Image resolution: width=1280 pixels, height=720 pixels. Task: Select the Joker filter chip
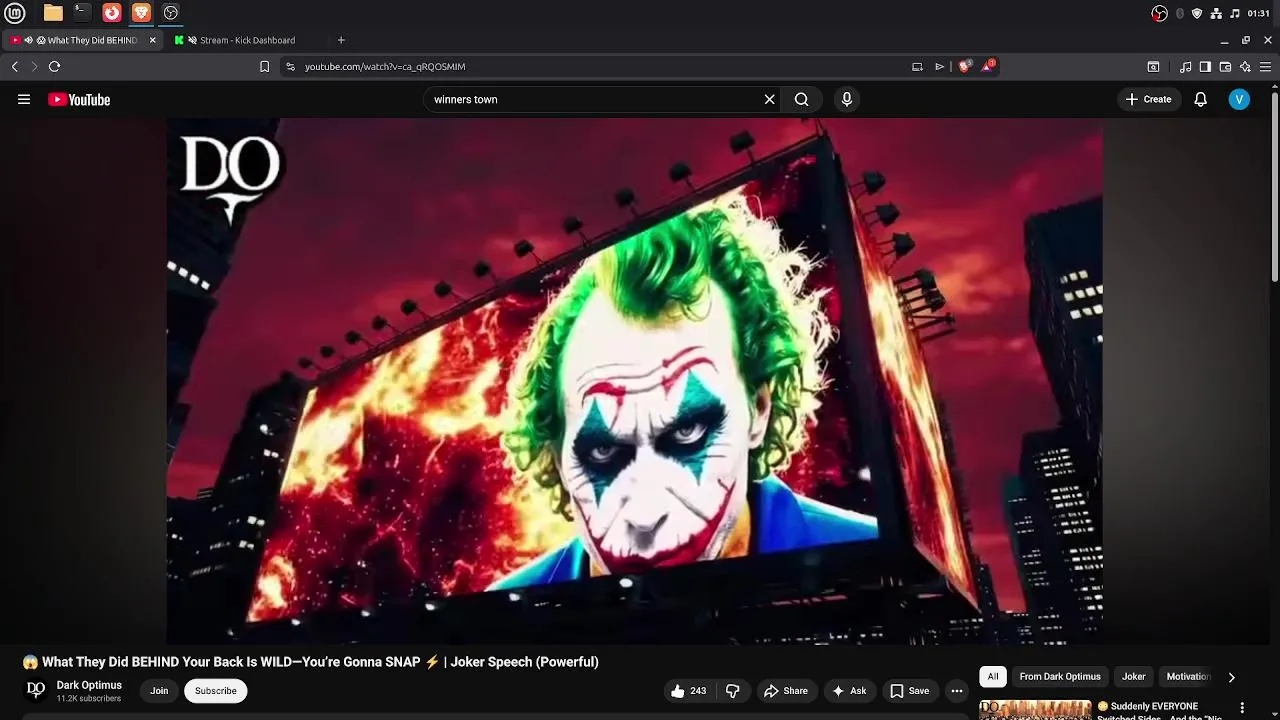click(x=1133, y=677)
